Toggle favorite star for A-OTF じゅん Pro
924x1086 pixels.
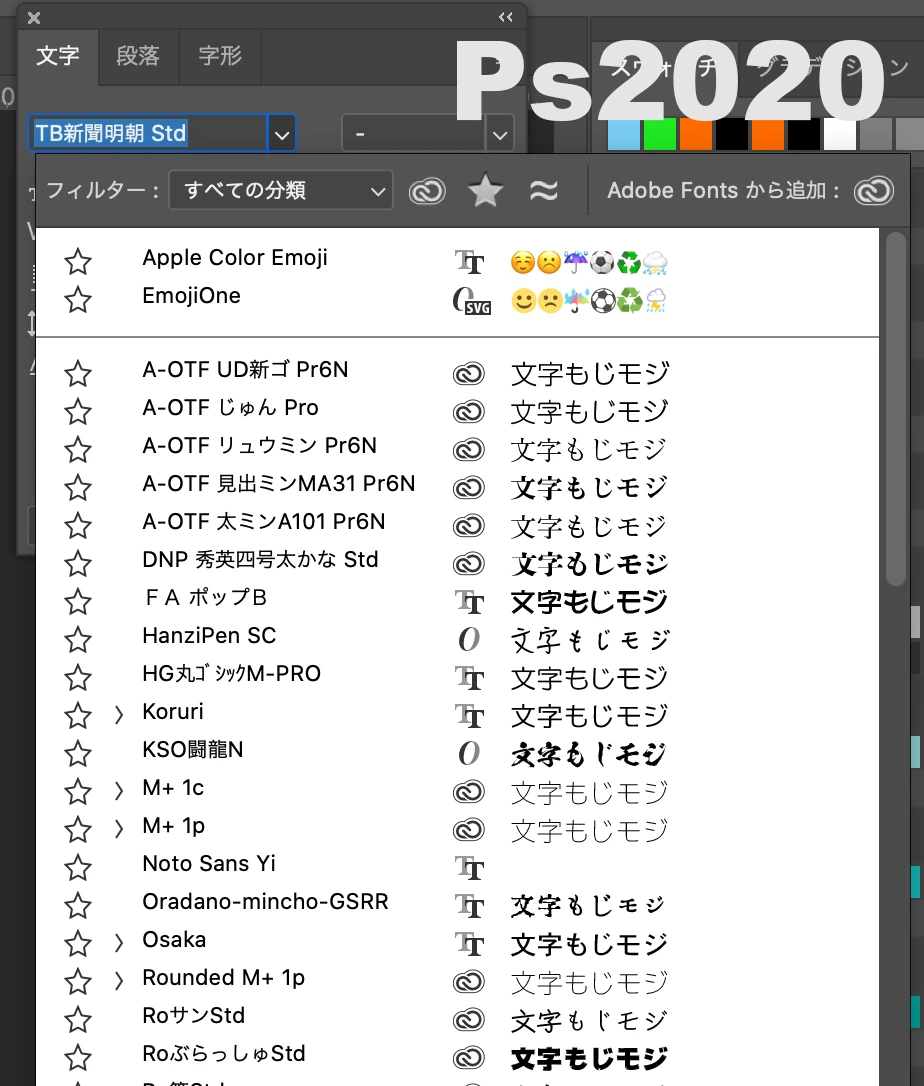[78, 412]
